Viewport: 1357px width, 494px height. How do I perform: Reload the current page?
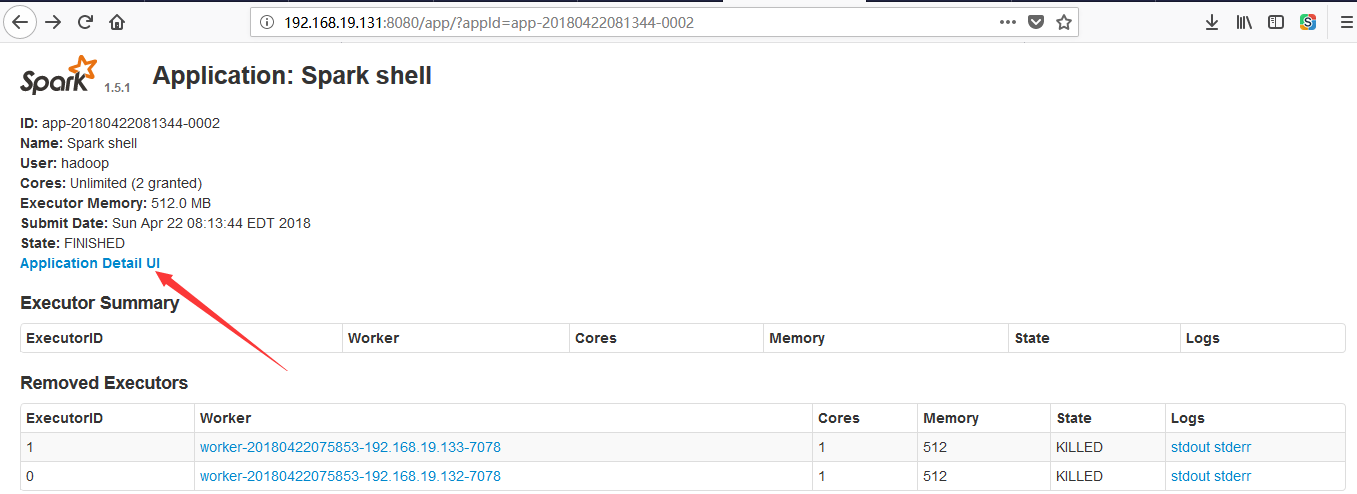point(85,22)
